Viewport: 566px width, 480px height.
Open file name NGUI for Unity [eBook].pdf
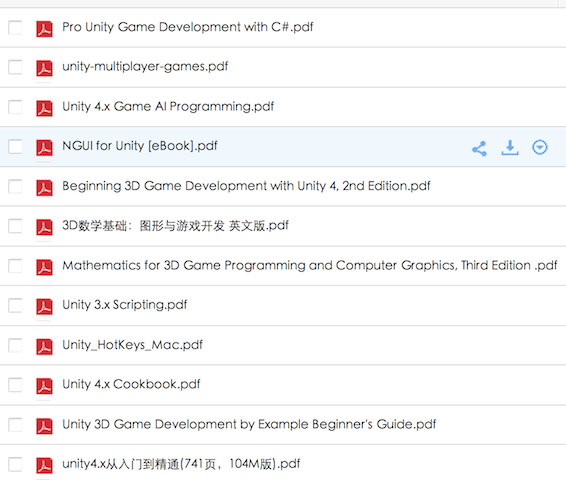pos(140,146)
